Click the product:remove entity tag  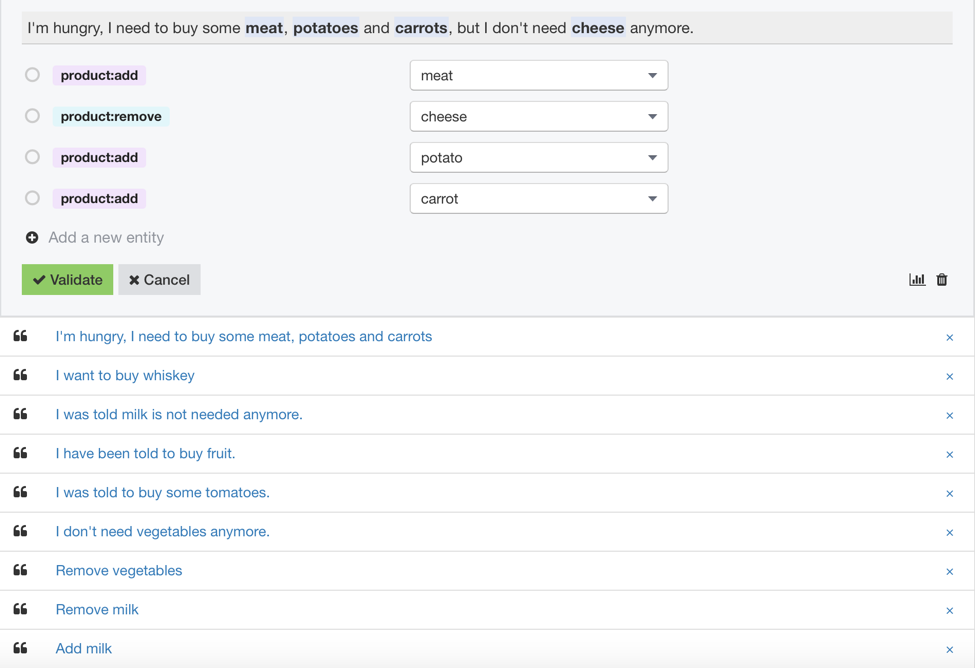click(110, 116)
